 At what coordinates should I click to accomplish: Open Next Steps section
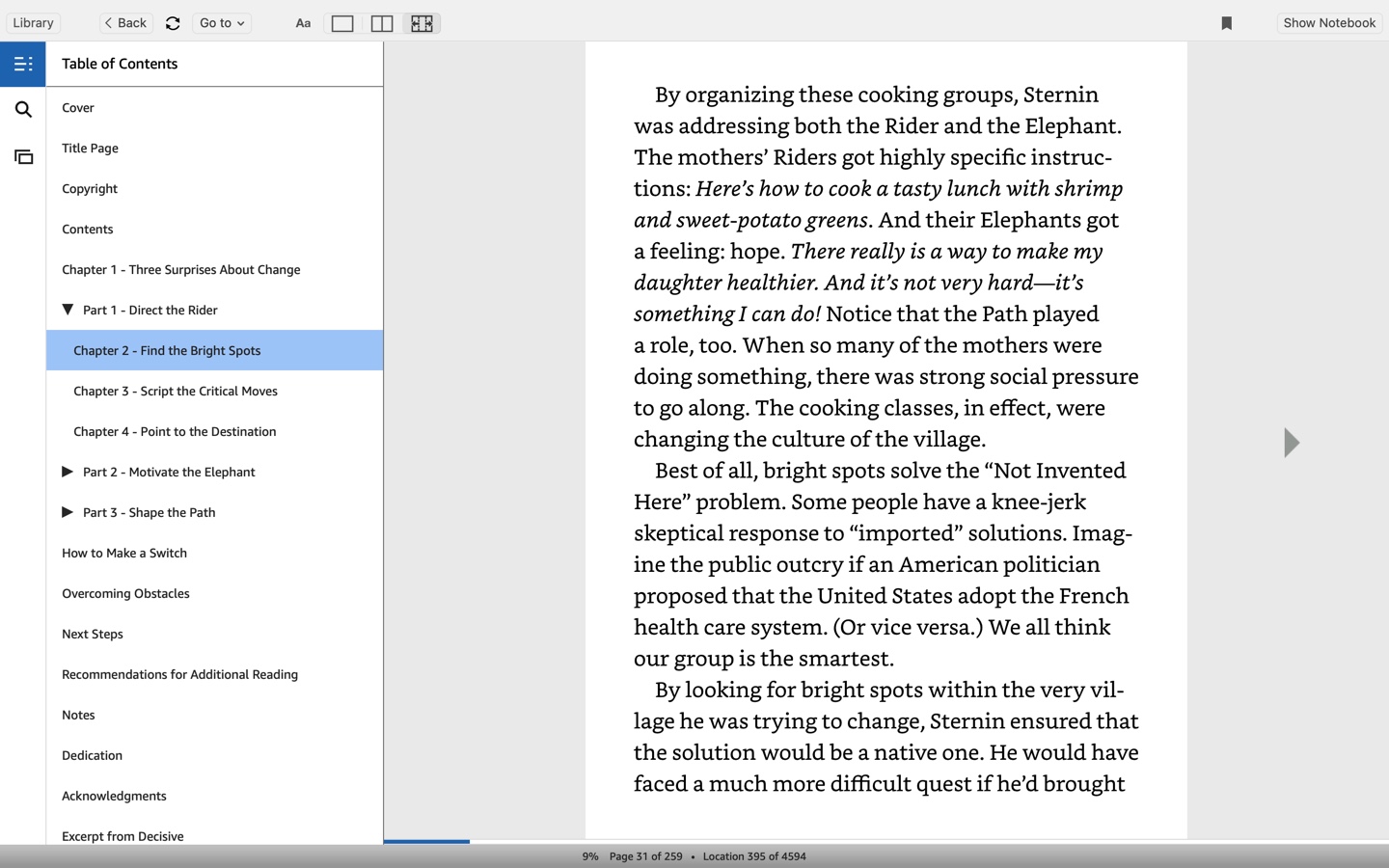point(214,634)
